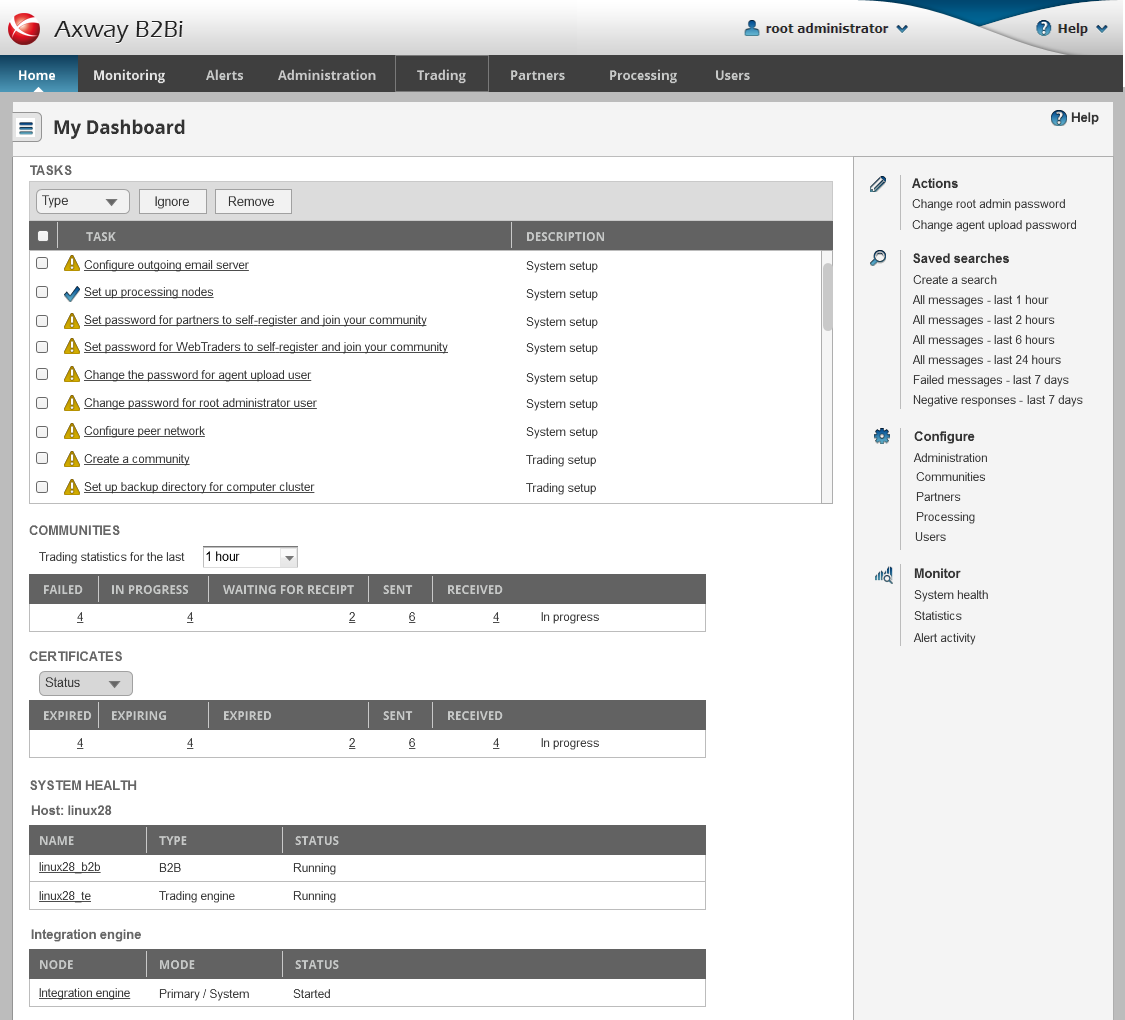Open the tasks Type dropdown
Viewport: 1125px width, 1020px height.
(83, 201)
